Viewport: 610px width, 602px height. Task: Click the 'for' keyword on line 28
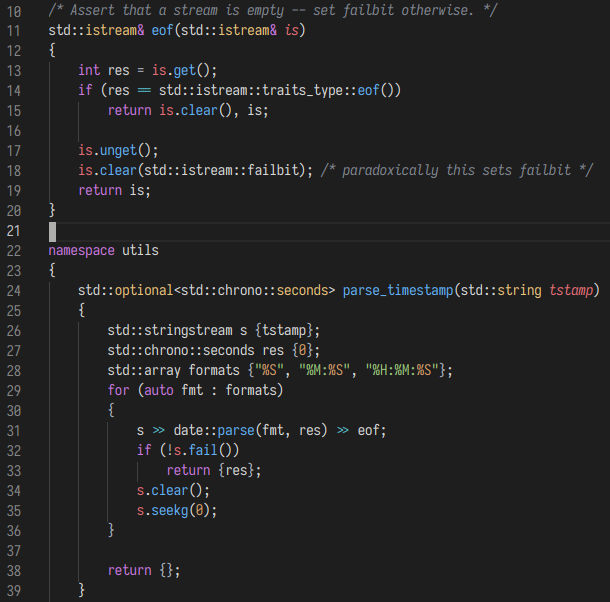[x=118, y=391]
